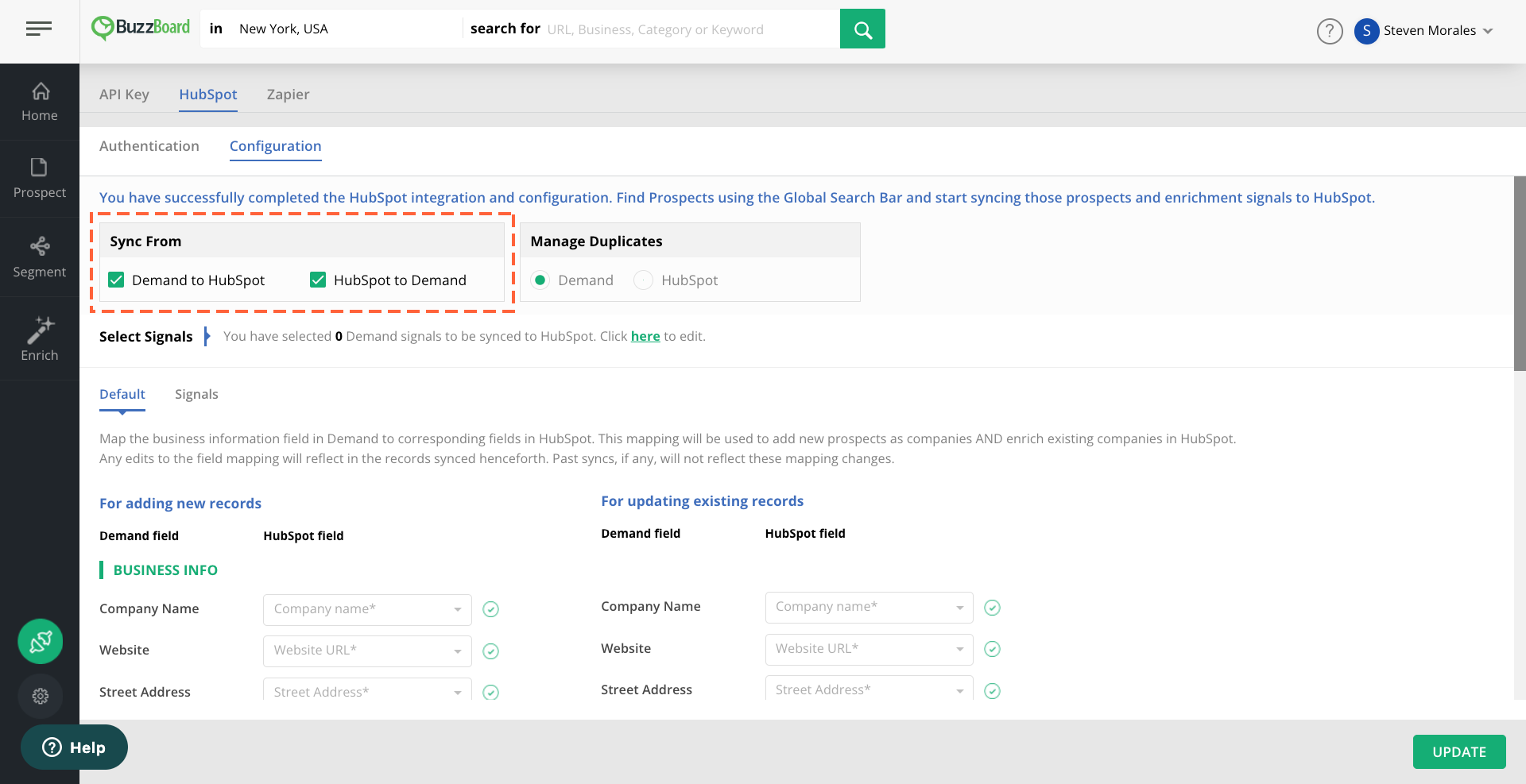1526x784 pixels.
Task: Click the search keyword input field
Action: coord(690,29)
